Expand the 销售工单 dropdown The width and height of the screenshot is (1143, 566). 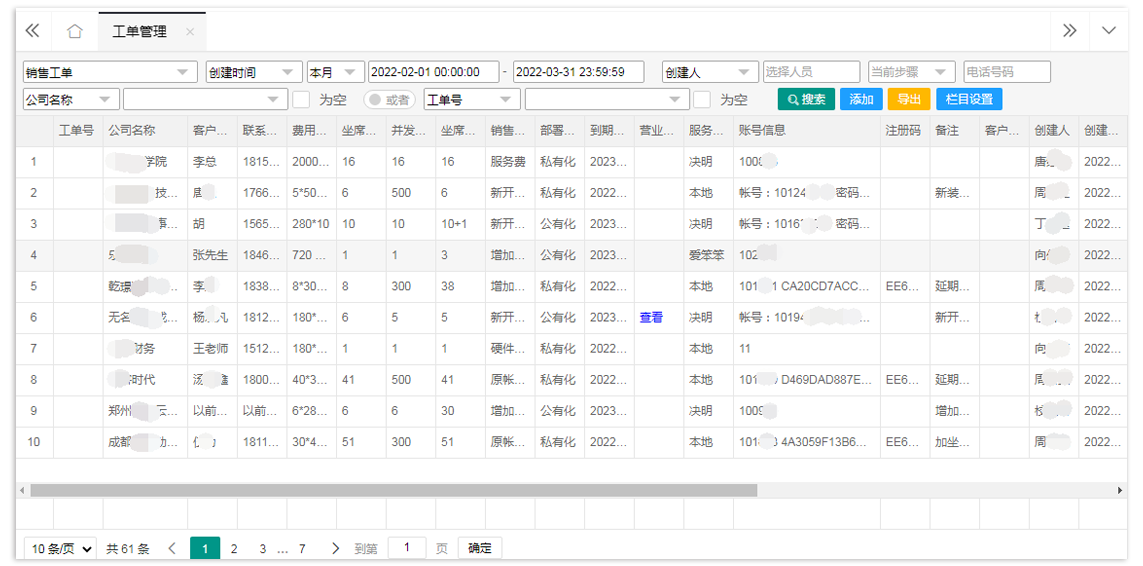click(110, 72)
